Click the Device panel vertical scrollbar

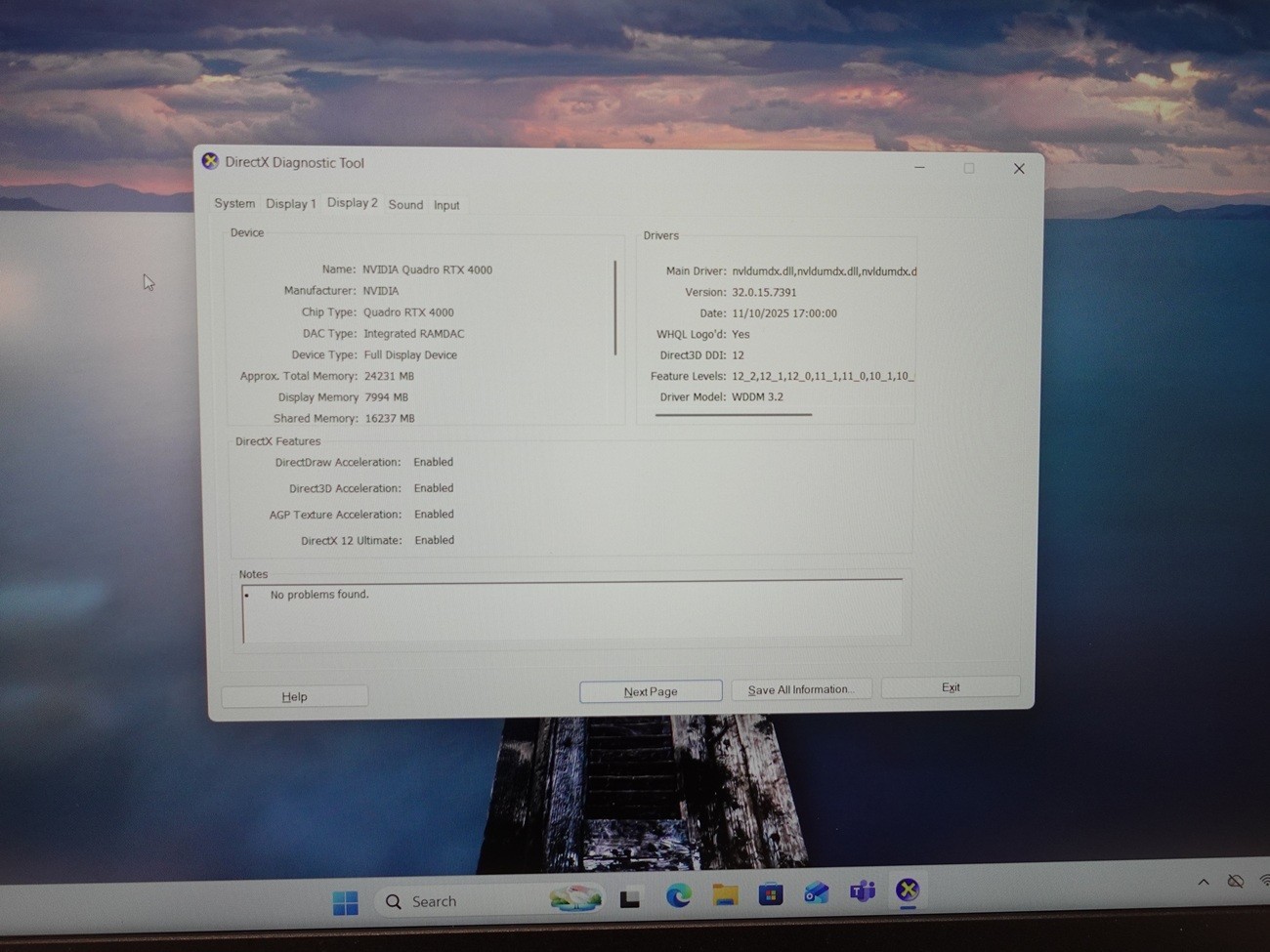(615, 308)
